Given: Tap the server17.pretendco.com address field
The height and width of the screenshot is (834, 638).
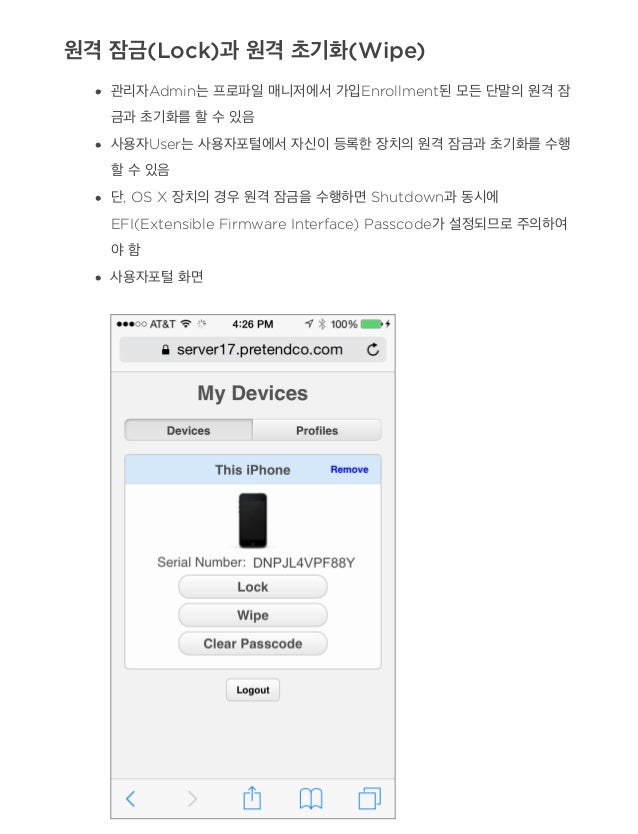Looking at the screenshot, I should (x=253, y=349).
